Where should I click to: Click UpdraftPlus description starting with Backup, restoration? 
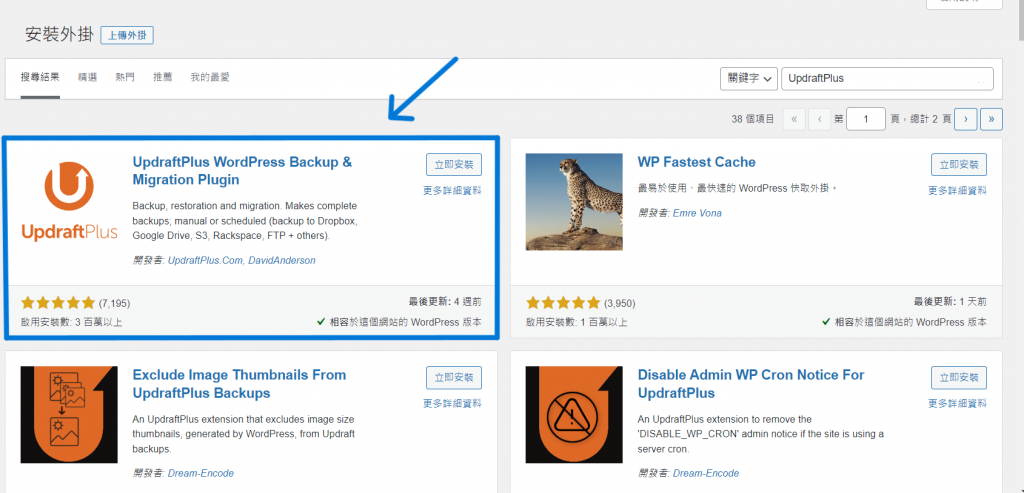245,220
